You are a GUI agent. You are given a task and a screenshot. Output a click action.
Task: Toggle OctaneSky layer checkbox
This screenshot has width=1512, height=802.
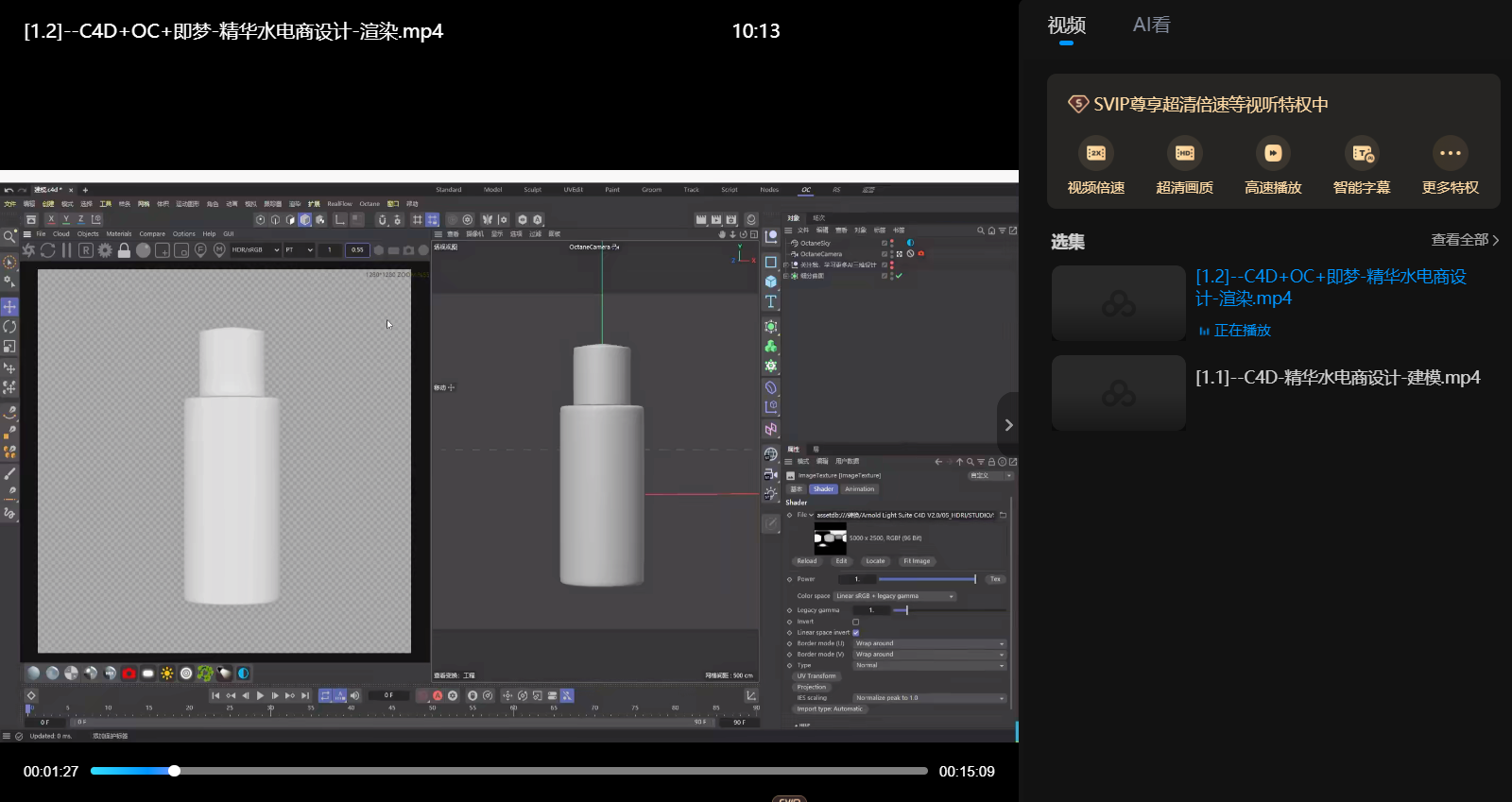point(885,243)
